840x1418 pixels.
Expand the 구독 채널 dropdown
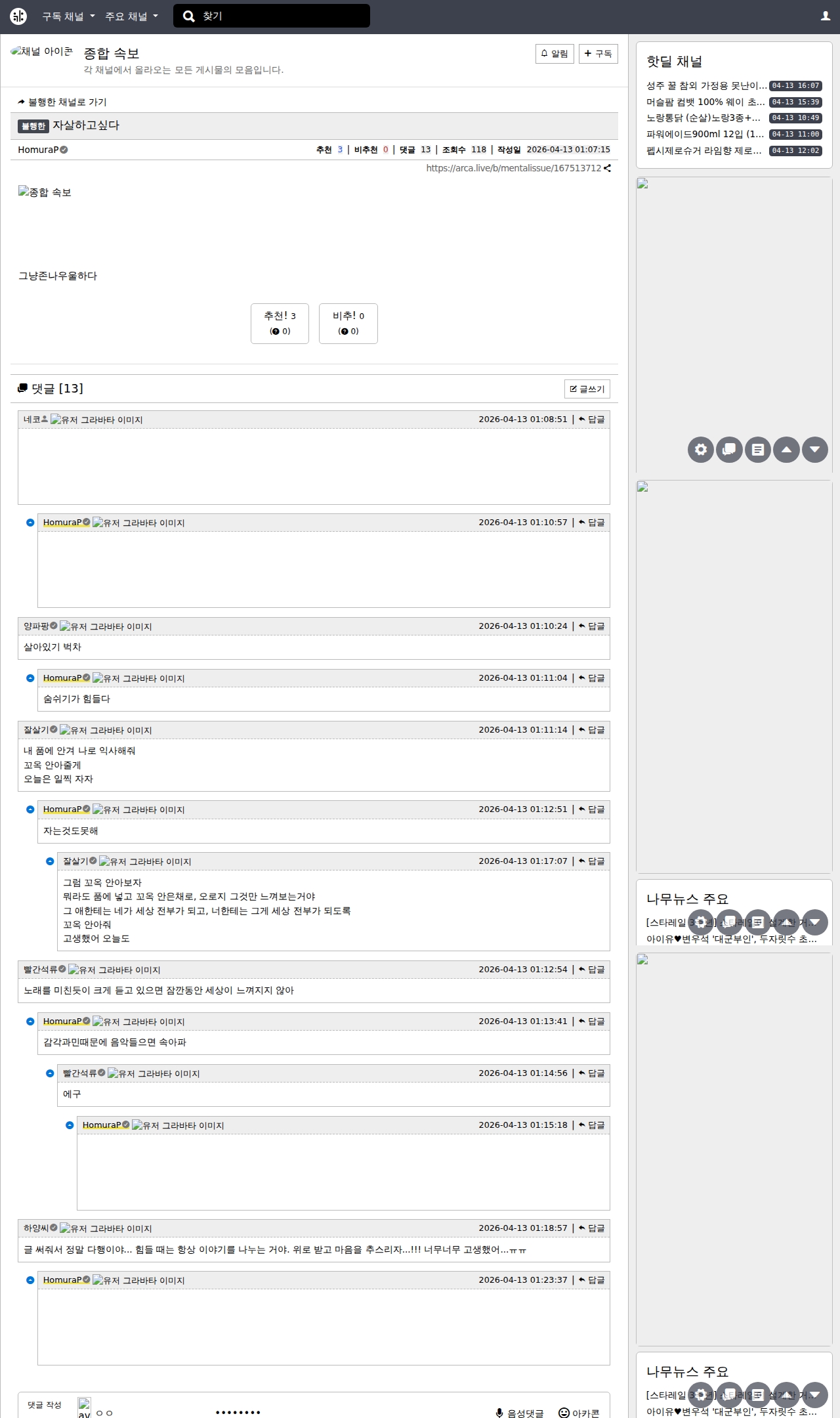coord(68,16)
